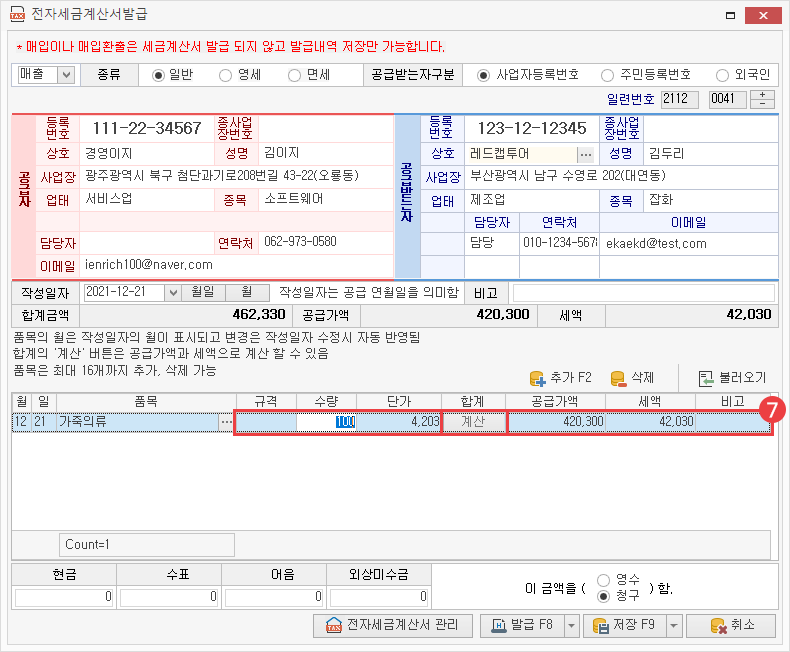Screen dimensions: 790x652
Task: Click recipient registration number 123-12-12345
Action: (x=532, y=128)
